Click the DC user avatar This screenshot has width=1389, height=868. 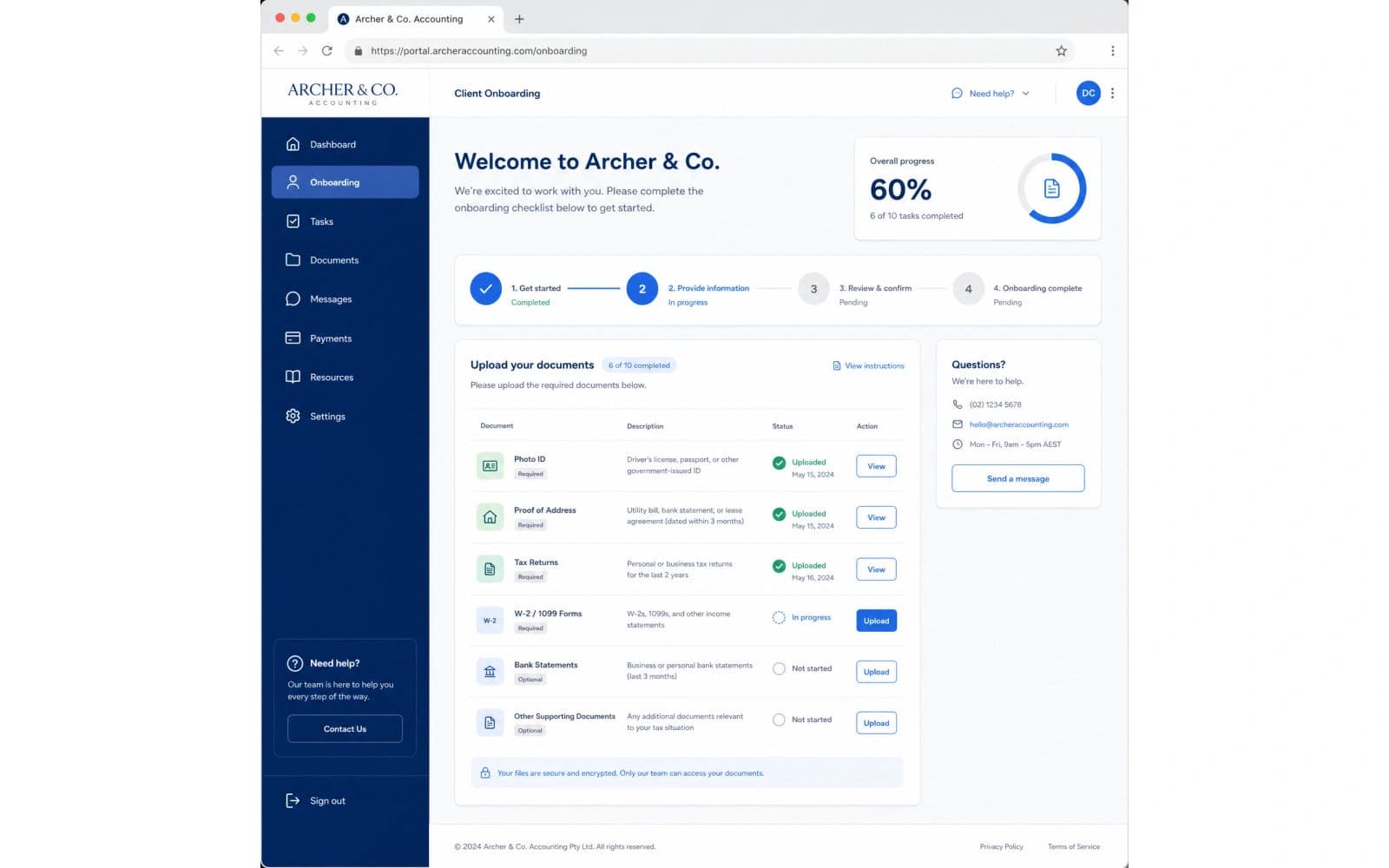(x=1088, y=93)
